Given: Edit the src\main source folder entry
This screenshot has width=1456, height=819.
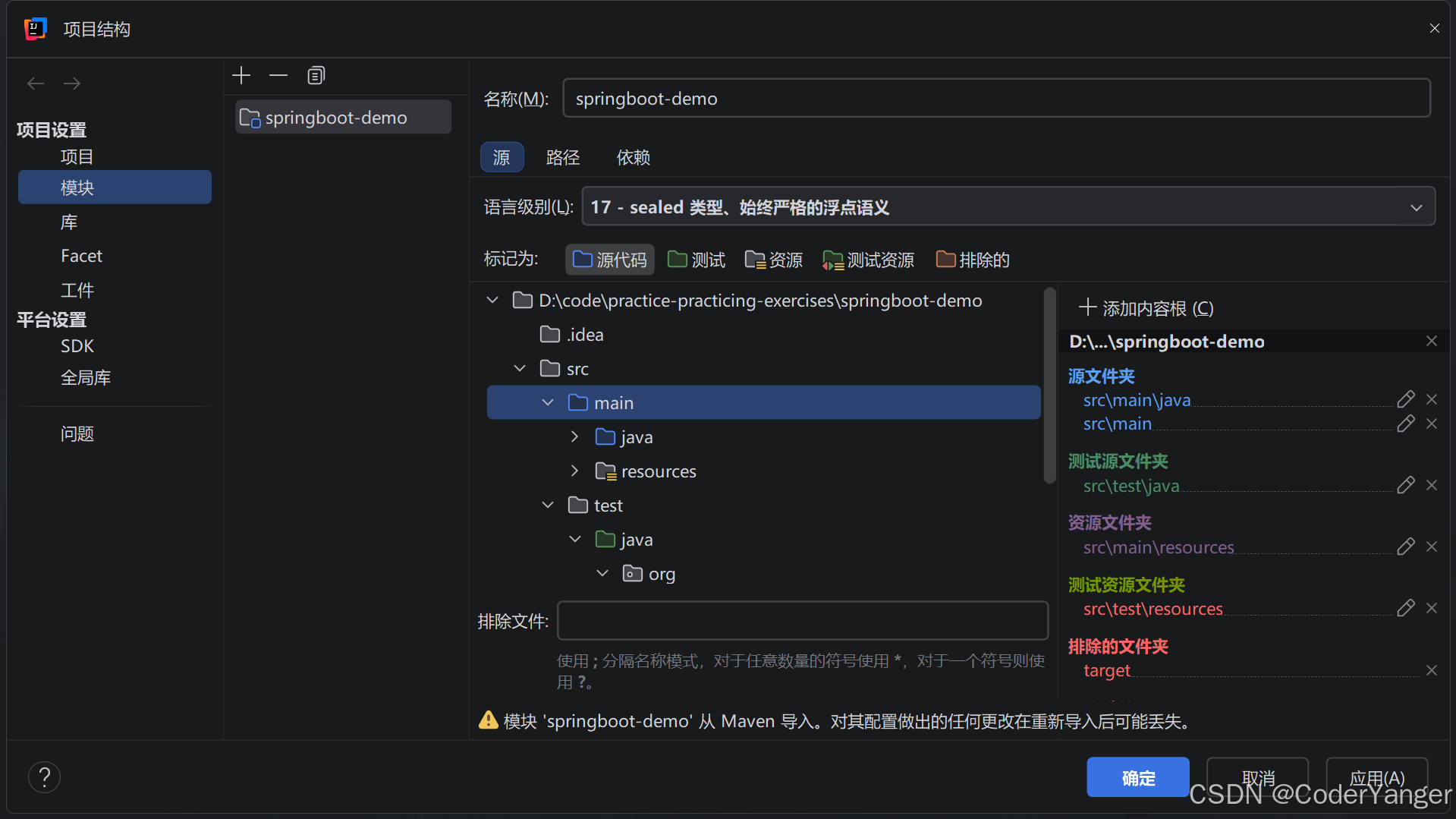Looking at the screenshot, I should (1405, 424).
